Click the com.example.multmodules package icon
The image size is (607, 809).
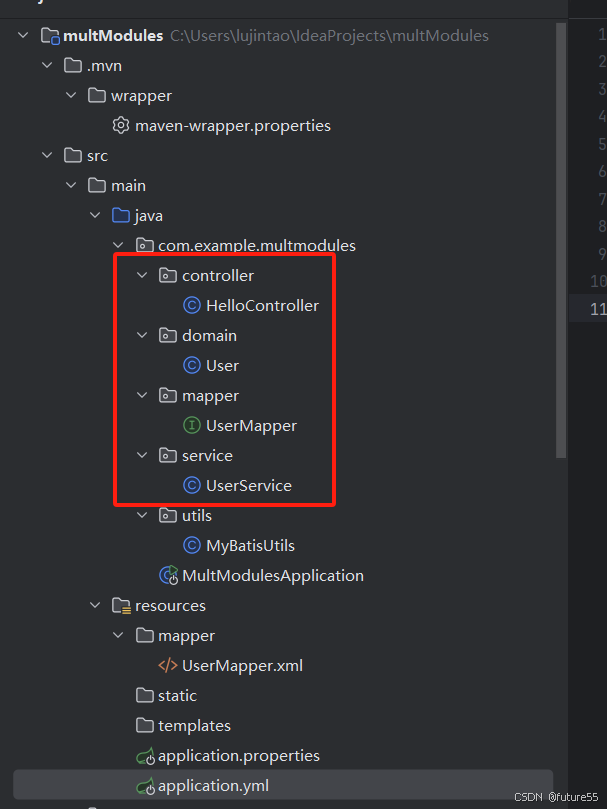145,245
